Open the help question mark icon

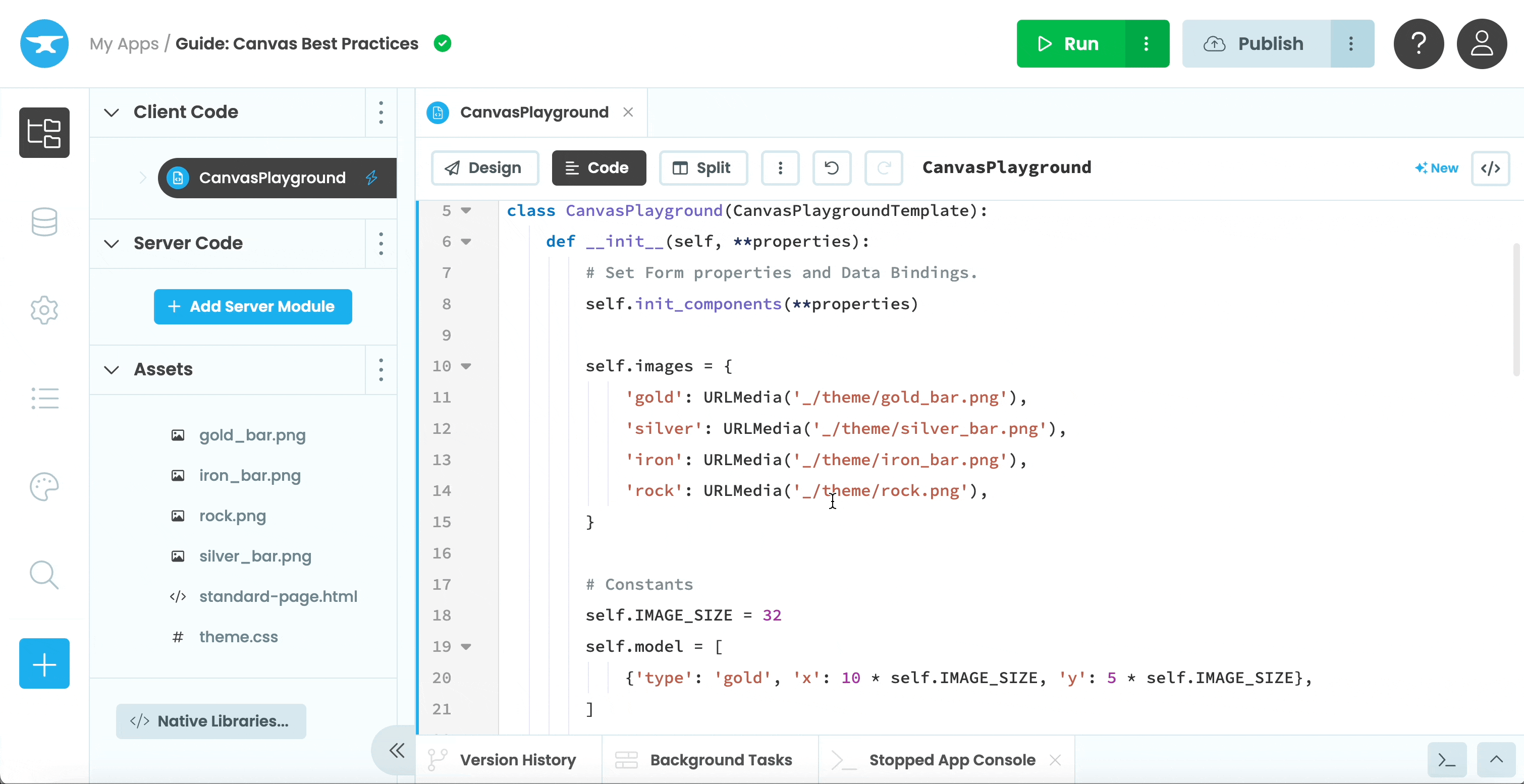point(1418,44)
